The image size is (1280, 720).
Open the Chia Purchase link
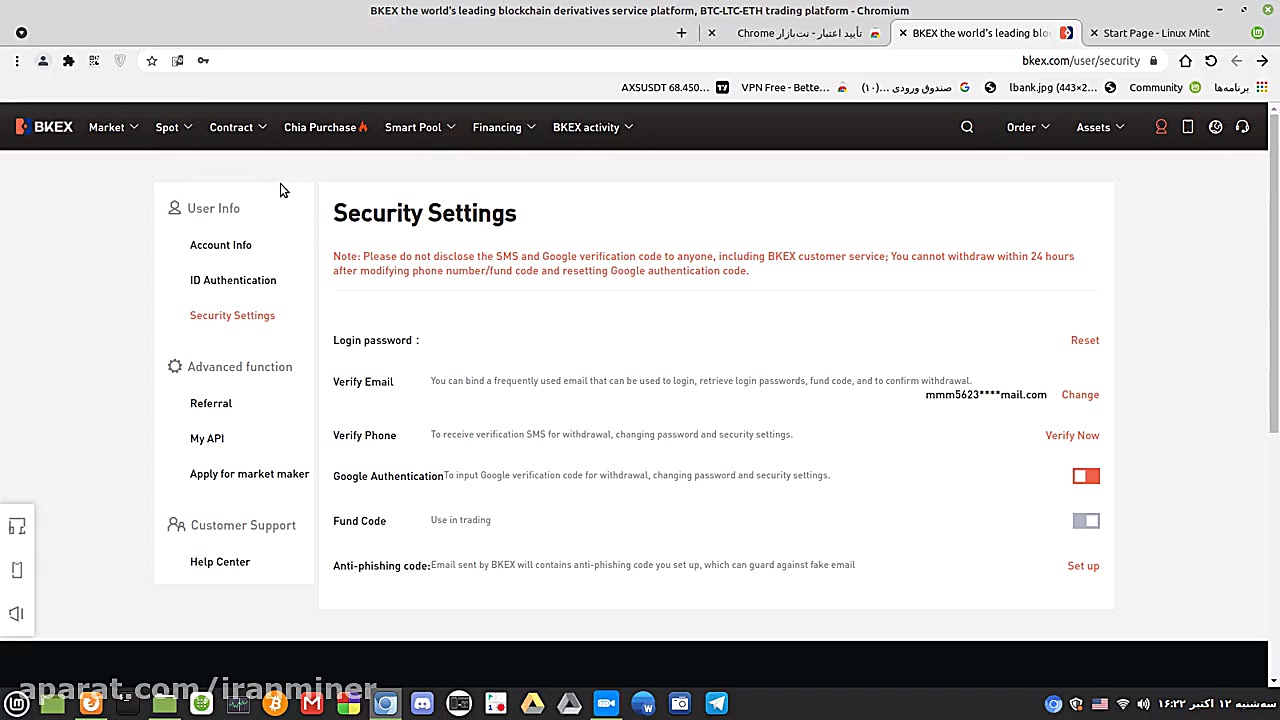click(x=326, y=127)
